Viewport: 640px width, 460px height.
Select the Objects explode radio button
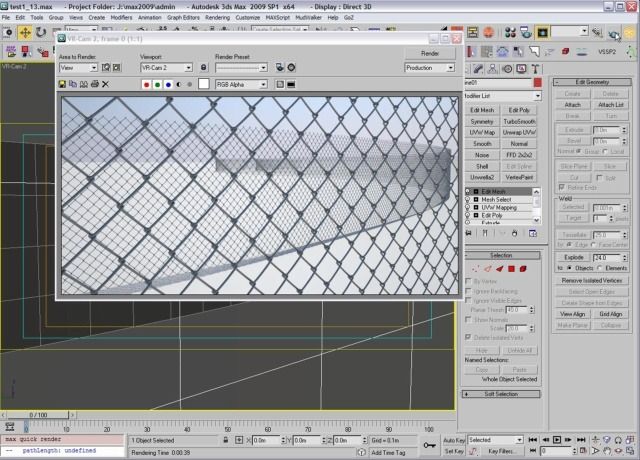tap(570, 268)
